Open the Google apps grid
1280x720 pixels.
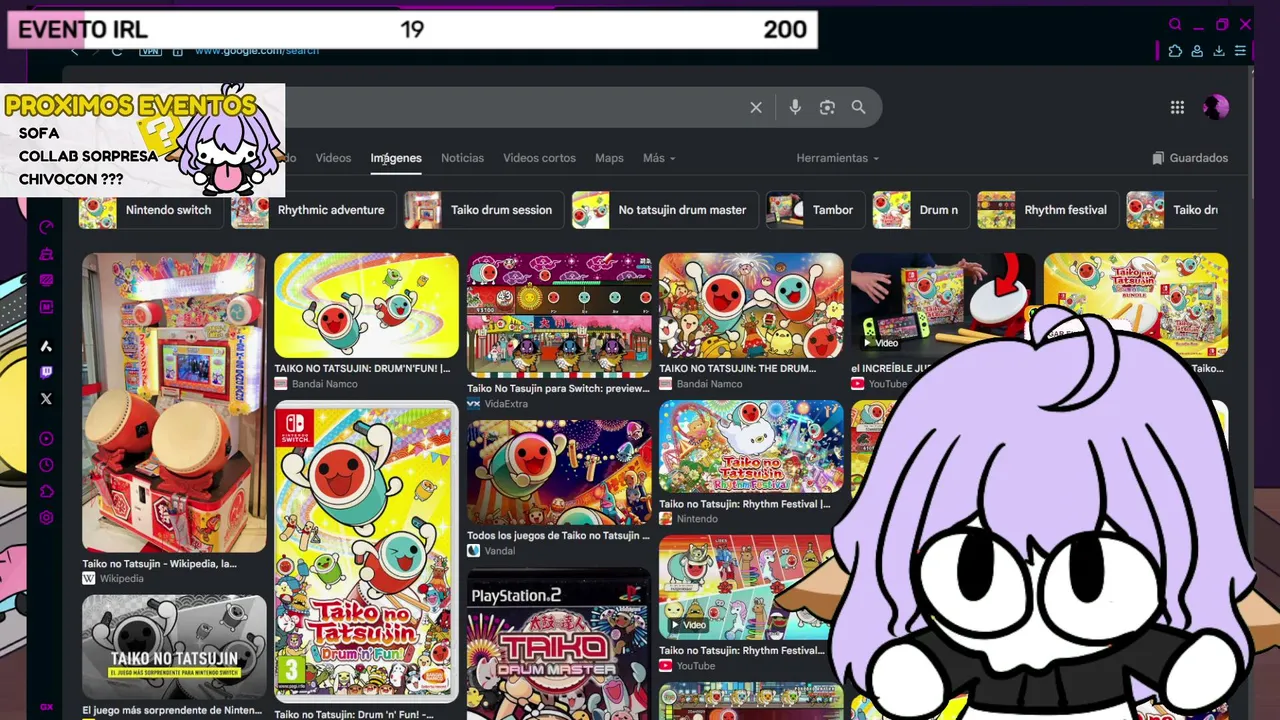click(1177, 107)
